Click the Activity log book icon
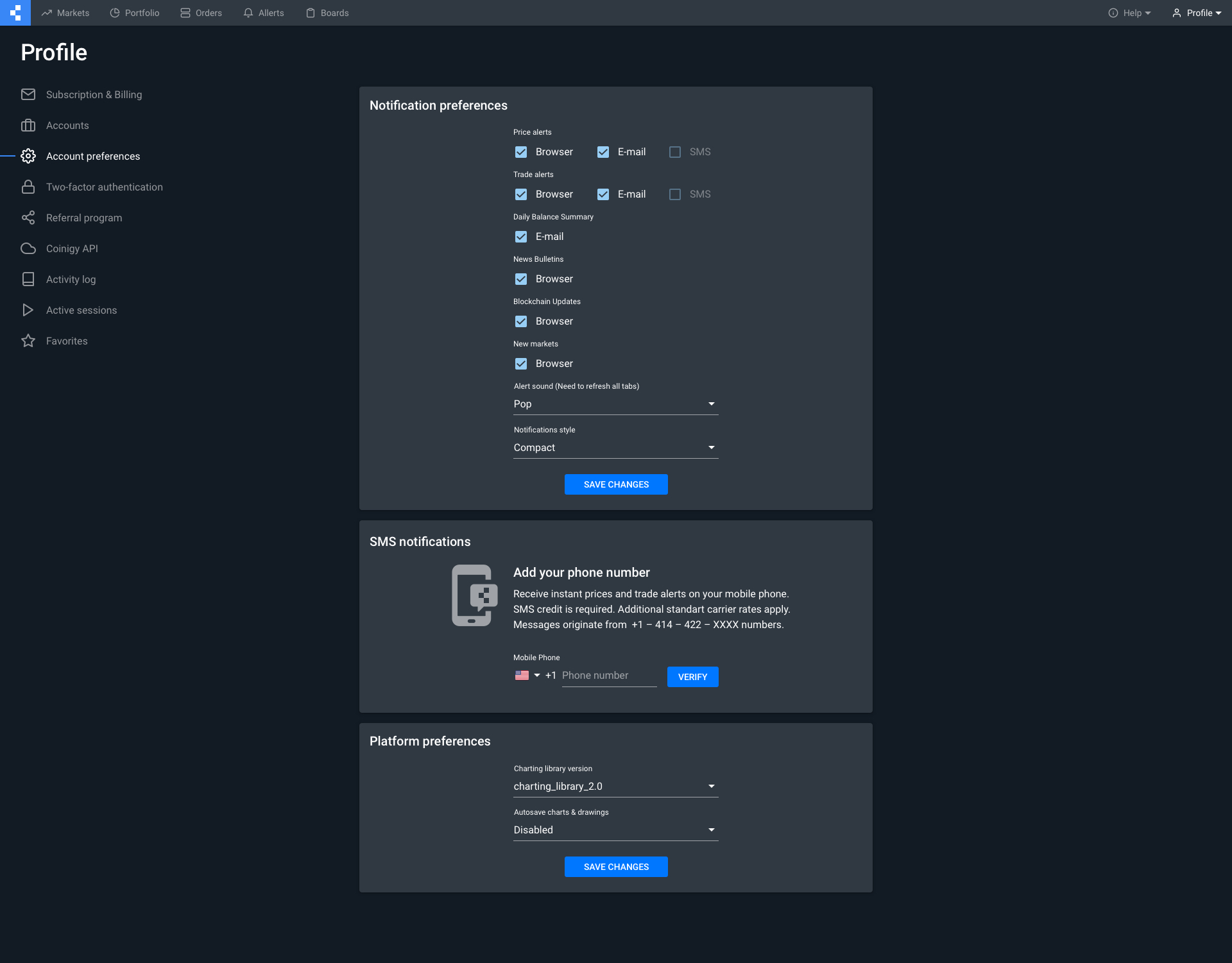This screenshot has height=963, width=1232. click(28, 279)
